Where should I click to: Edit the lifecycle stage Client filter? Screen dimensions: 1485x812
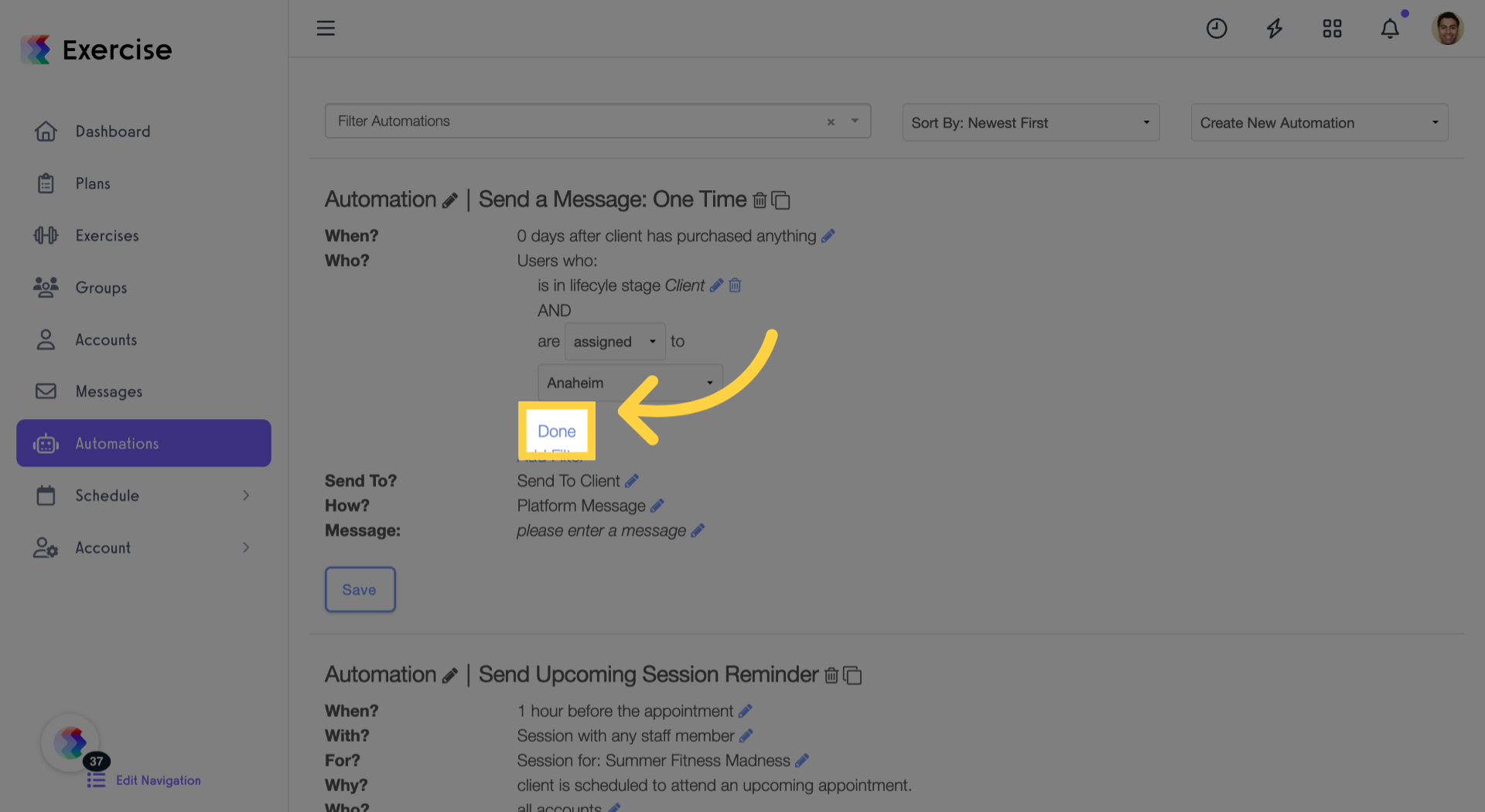[x=716, y=285]
